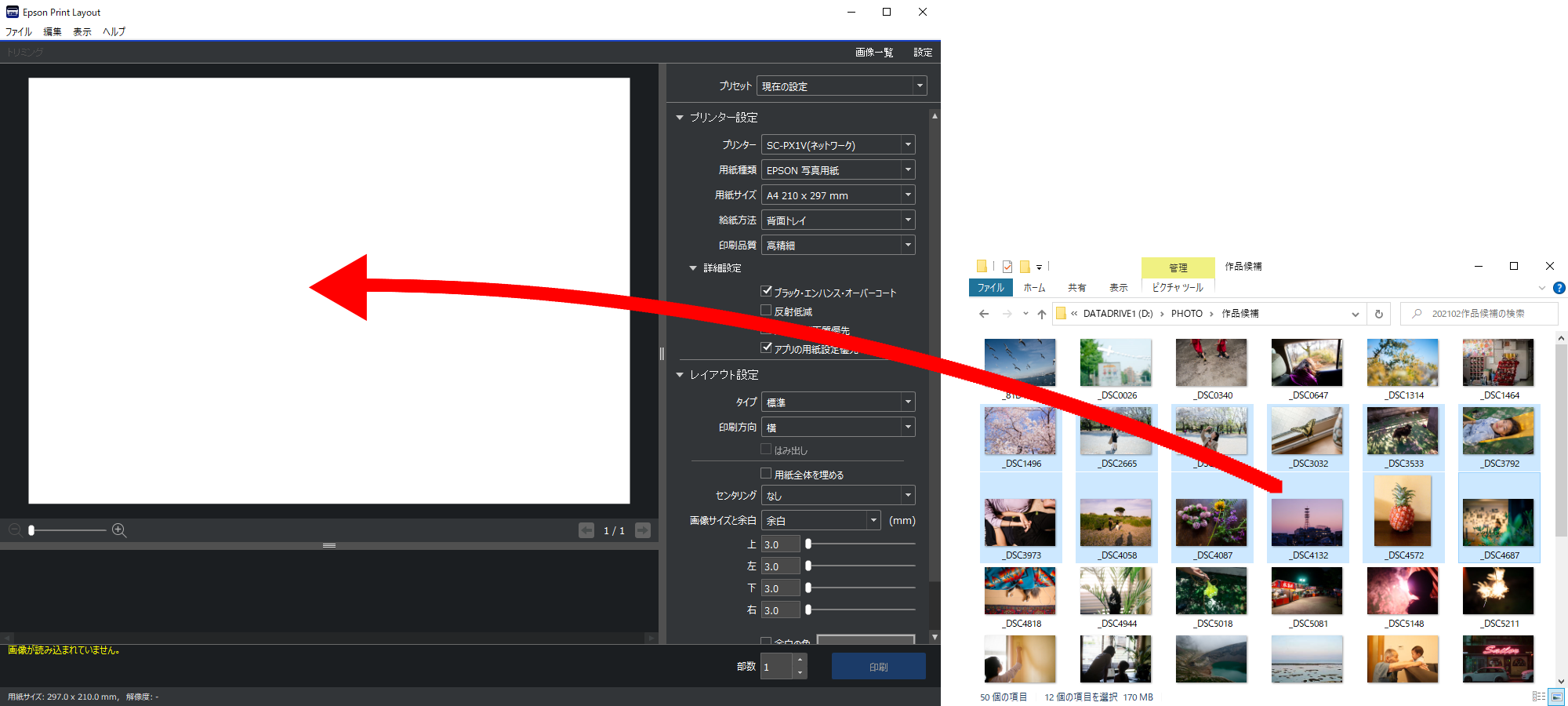Go to previous page arrow in preview

coord(586,530)
